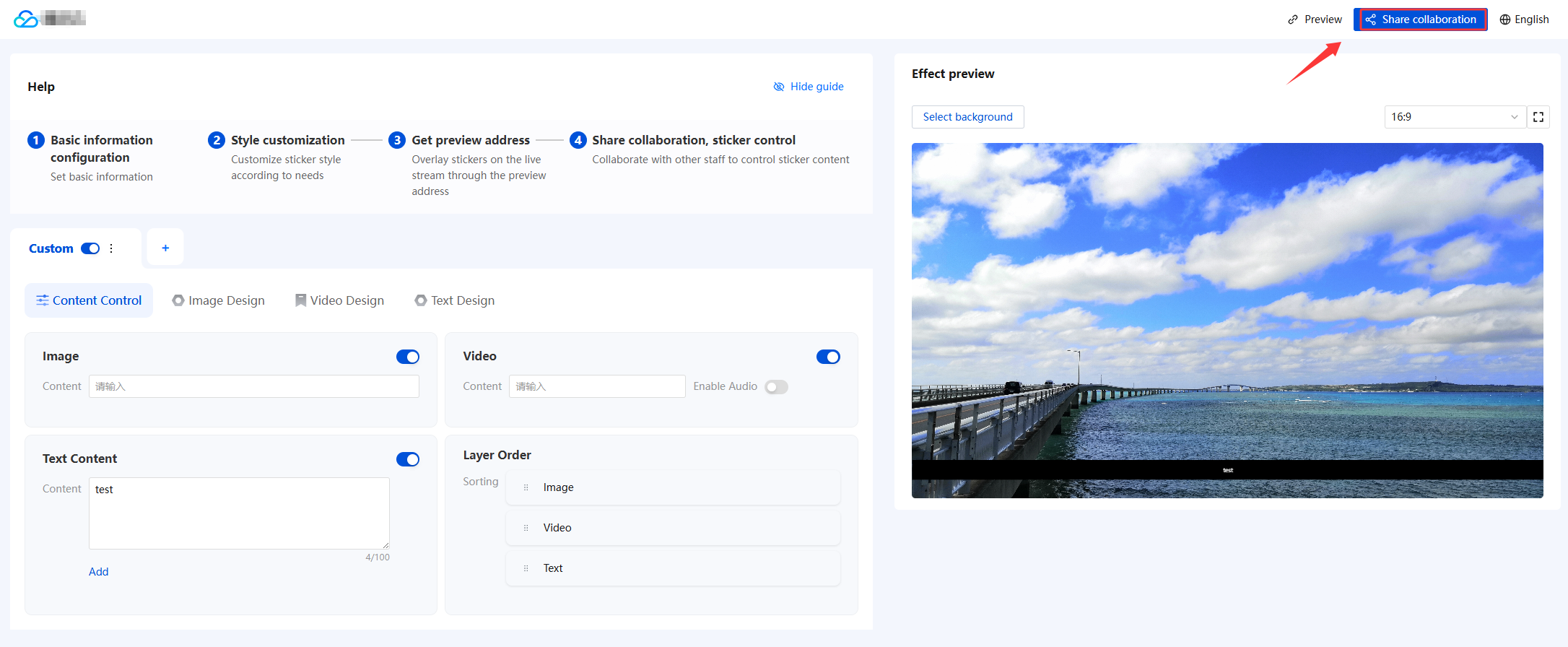Click the globe icon for English language
This screenshot has width=1568, height=647.
pyautogui.click(x=1504, y=19)
